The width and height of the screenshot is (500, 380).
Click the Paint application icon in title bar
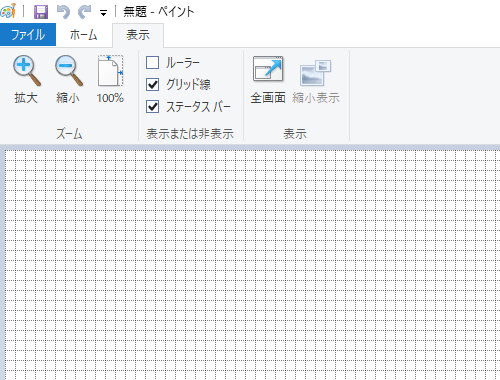click(8, 11)
